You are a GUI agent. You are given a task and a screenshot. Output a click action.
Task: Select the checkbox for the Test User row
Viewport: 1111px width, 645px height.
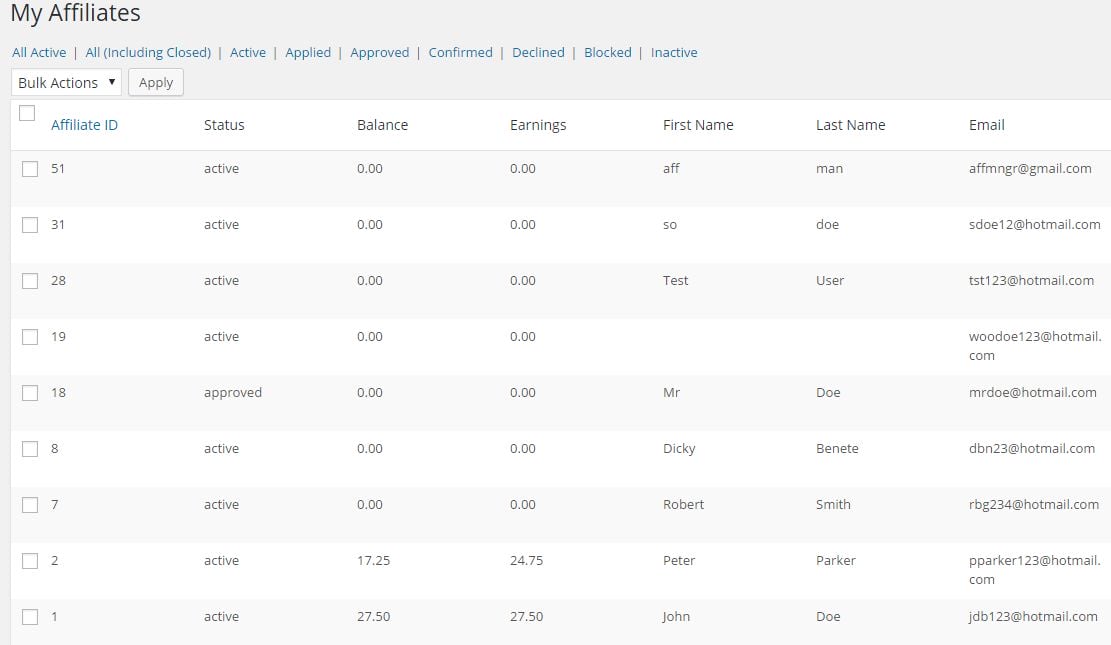pyautogui.click(x=29, y=281)
